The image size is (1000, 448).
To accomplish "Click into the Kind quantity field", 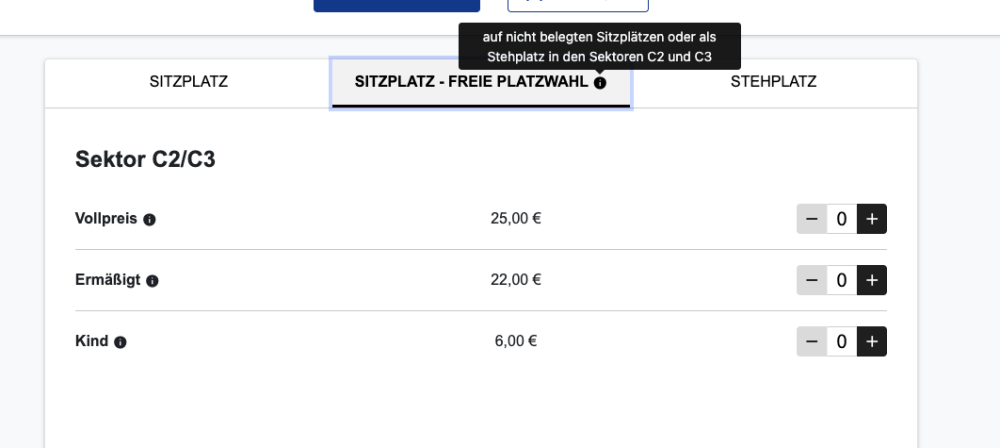I will (x=842, y=342).
